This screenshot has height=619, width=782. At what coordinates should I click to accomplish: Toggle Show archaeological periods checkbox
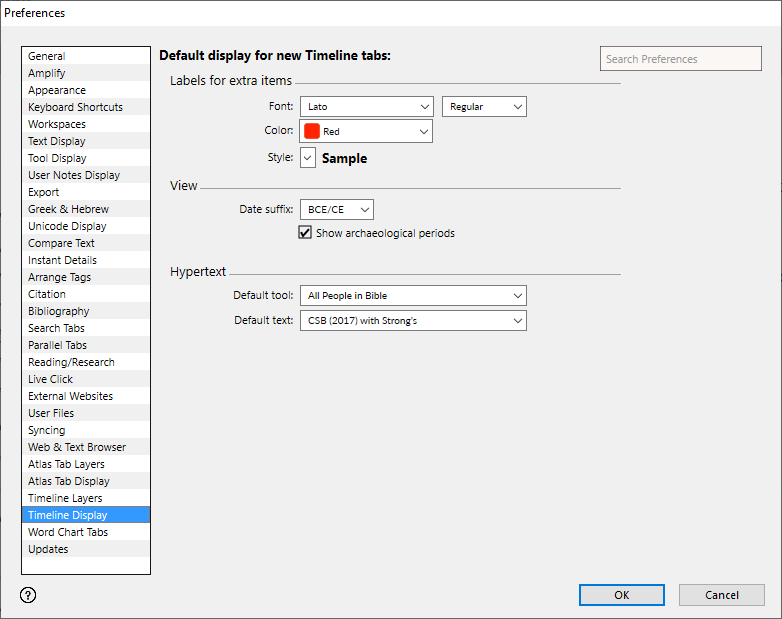pyautogui.click(x=306, y=233)
